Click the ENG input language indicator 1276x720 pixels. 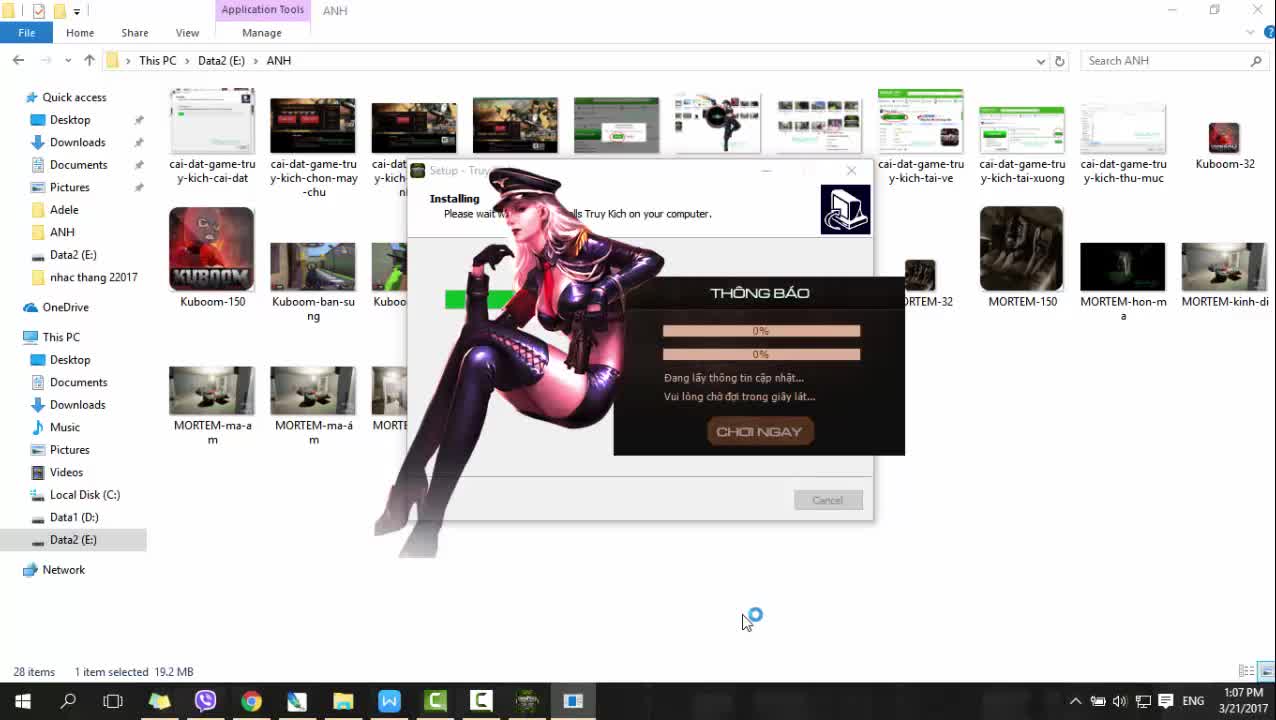pos(1193,701)
